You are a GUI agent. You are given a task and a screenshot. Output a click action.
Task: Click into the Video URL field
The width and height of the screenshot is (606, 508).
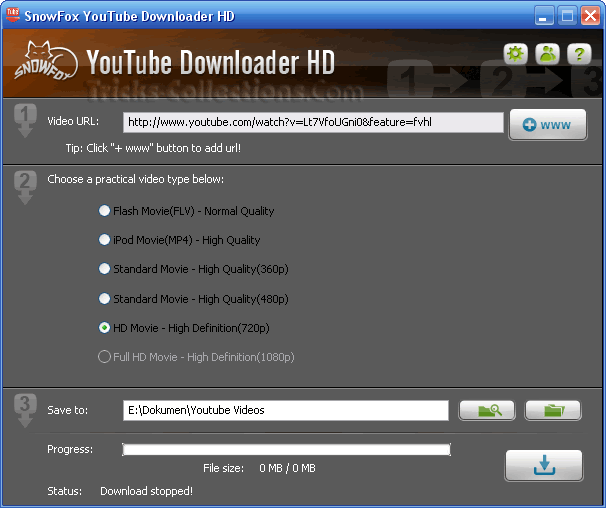313,123
